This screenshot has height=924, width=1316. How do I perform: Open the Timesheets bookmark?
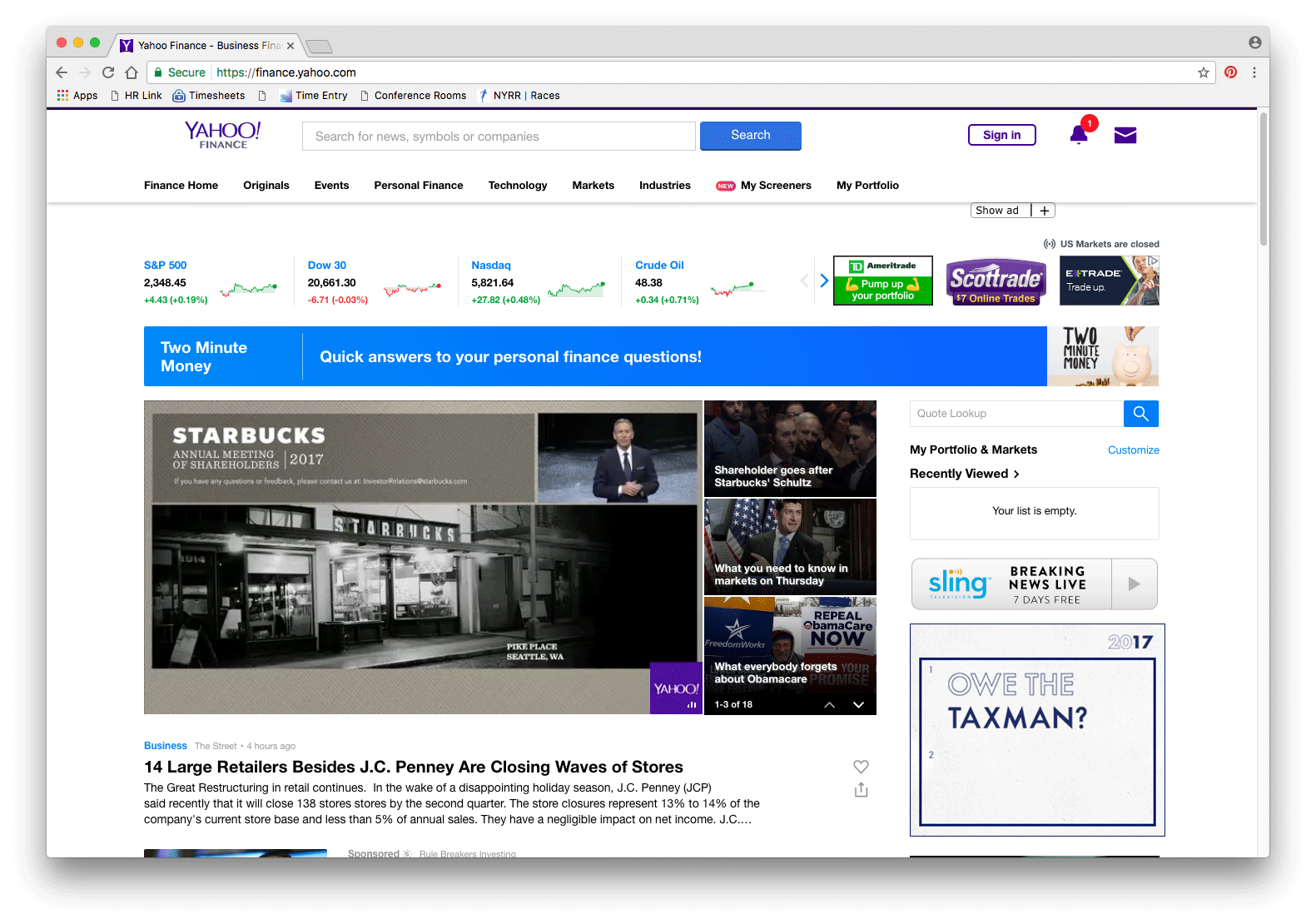(x=209, y=96)
